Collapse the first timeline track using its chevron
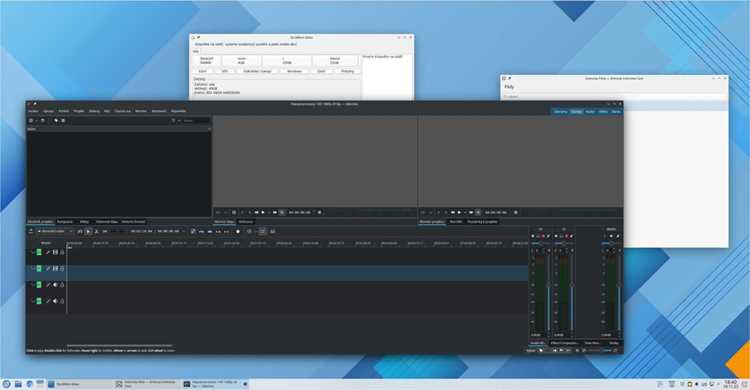Image resolution: width=750 pixels, height=390 pixels. 33,252
